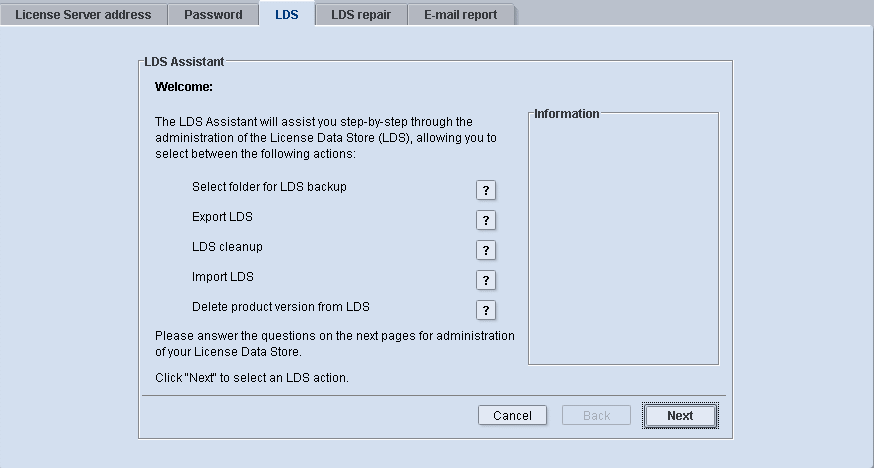Viewport: 874px width, 468px height.
Task: Click the 'Welcome:' heading
Action: pyautogui.click(x=184, y=87)
